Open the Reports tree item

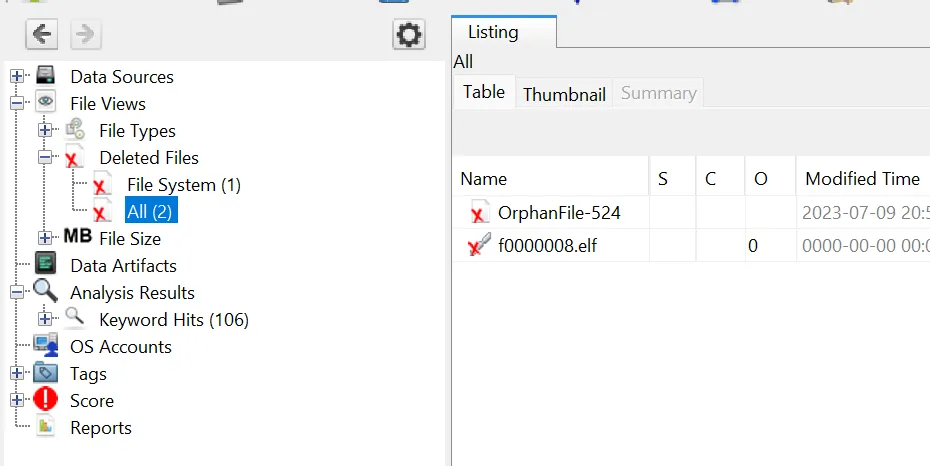pyautogui.click(x=100, y=428)
